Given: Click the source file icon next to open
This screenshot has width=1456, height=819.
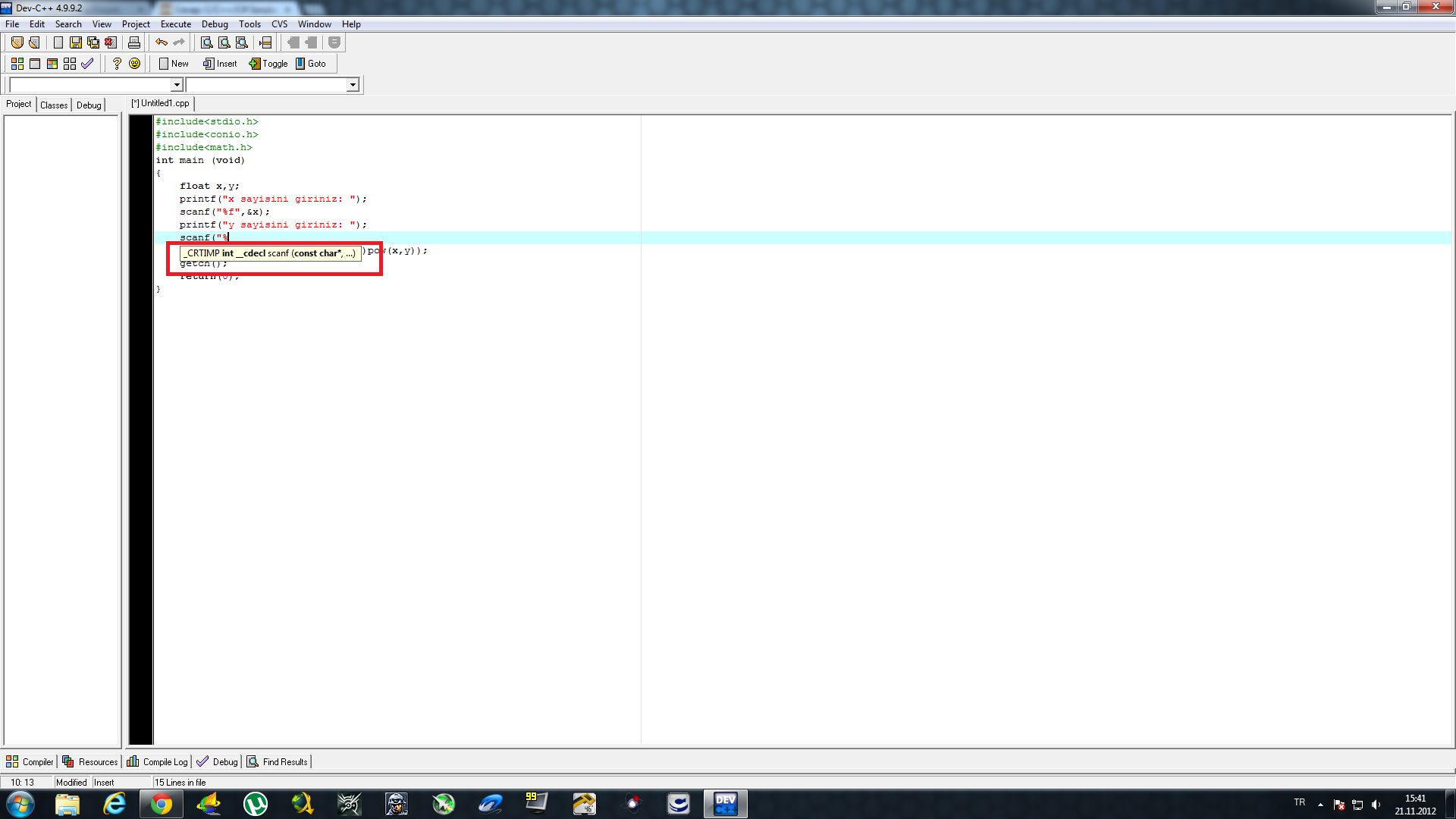Looking at the screenshot, I should pyautogui.click(x=34, y=42).
